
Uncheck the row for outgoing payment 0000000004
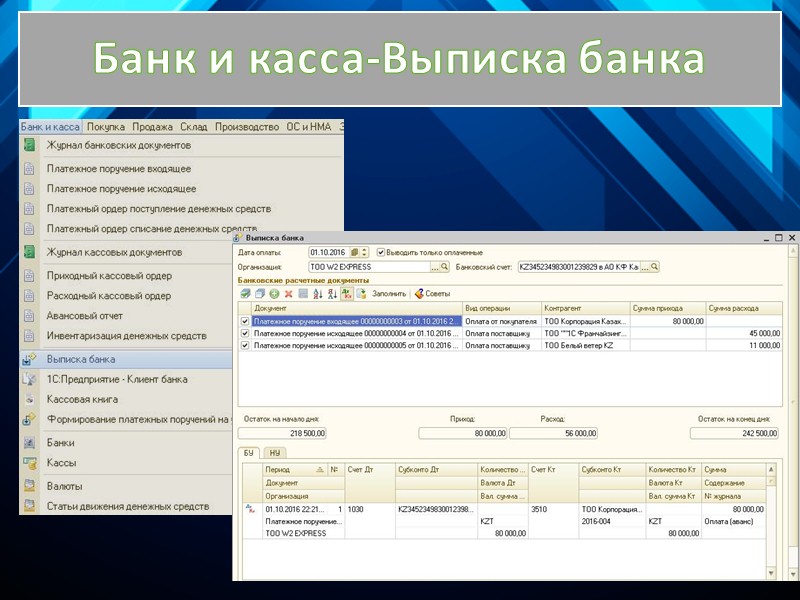(x=245, y=333)
